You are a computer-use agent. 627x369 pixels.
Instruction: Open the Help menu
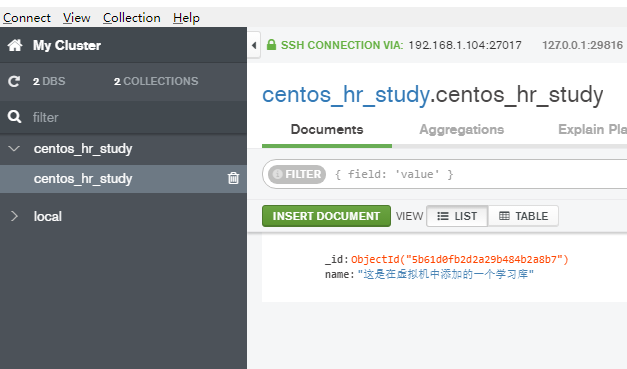pos(186,18)
